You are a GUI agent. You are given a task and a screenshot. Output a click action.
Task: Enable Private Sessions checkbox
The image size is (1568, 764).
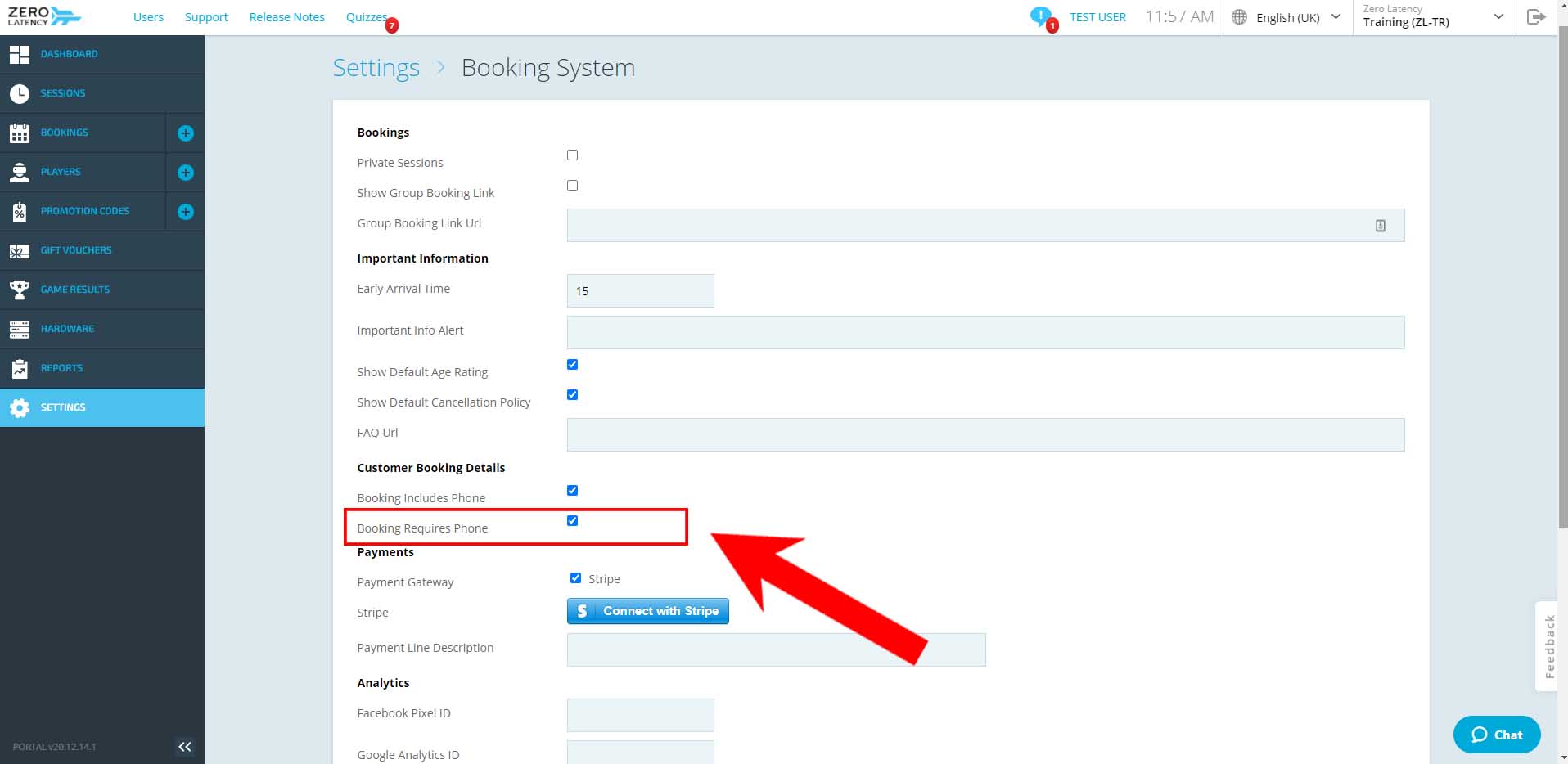click(572, 155)
